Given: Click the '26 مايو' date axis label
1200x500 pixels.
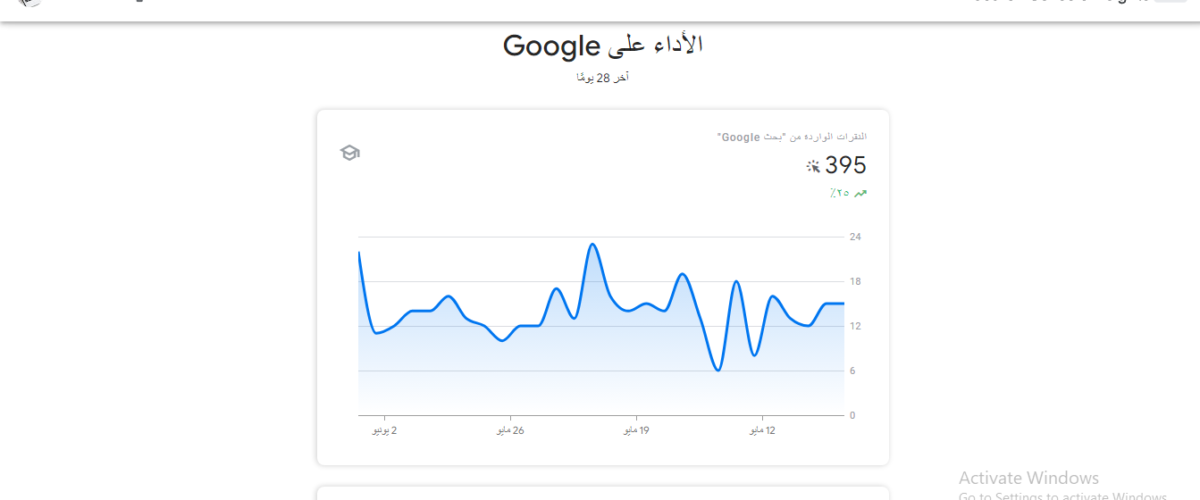Looking at the screenshot, I should [510, 430].
